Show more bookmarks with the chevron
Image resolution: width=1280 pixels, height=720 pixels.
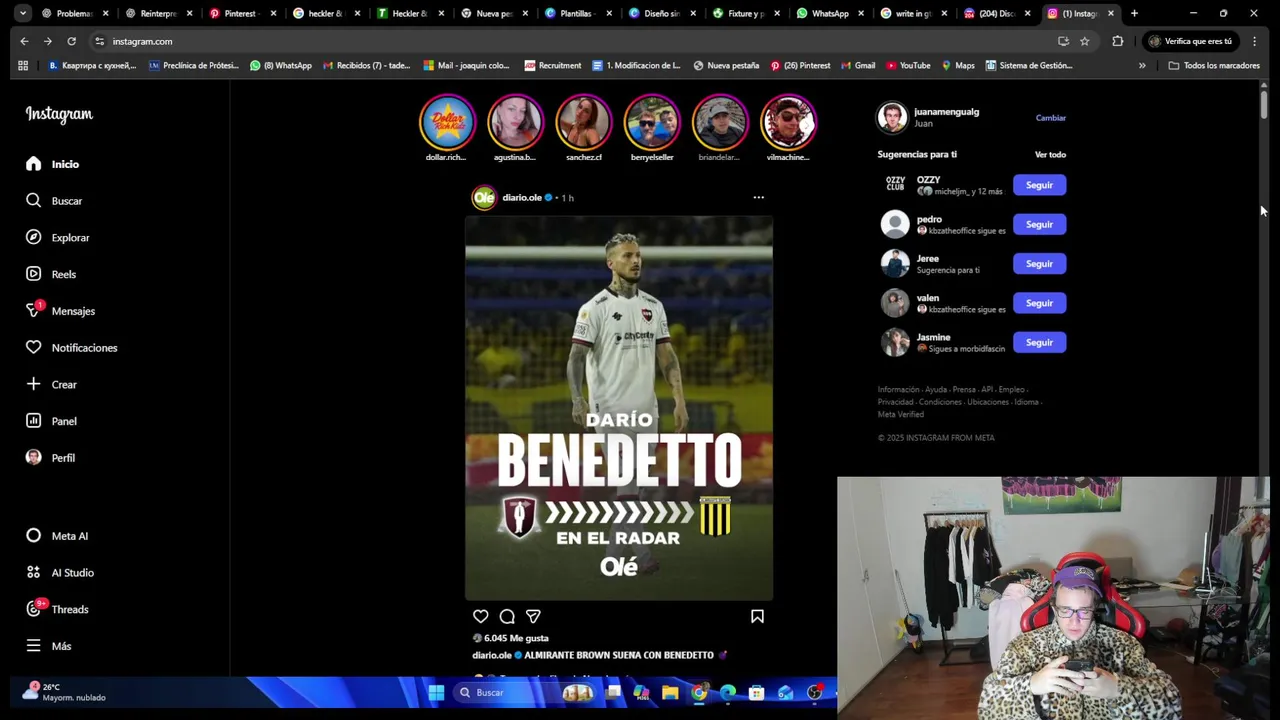click(x=1142, y=66)
